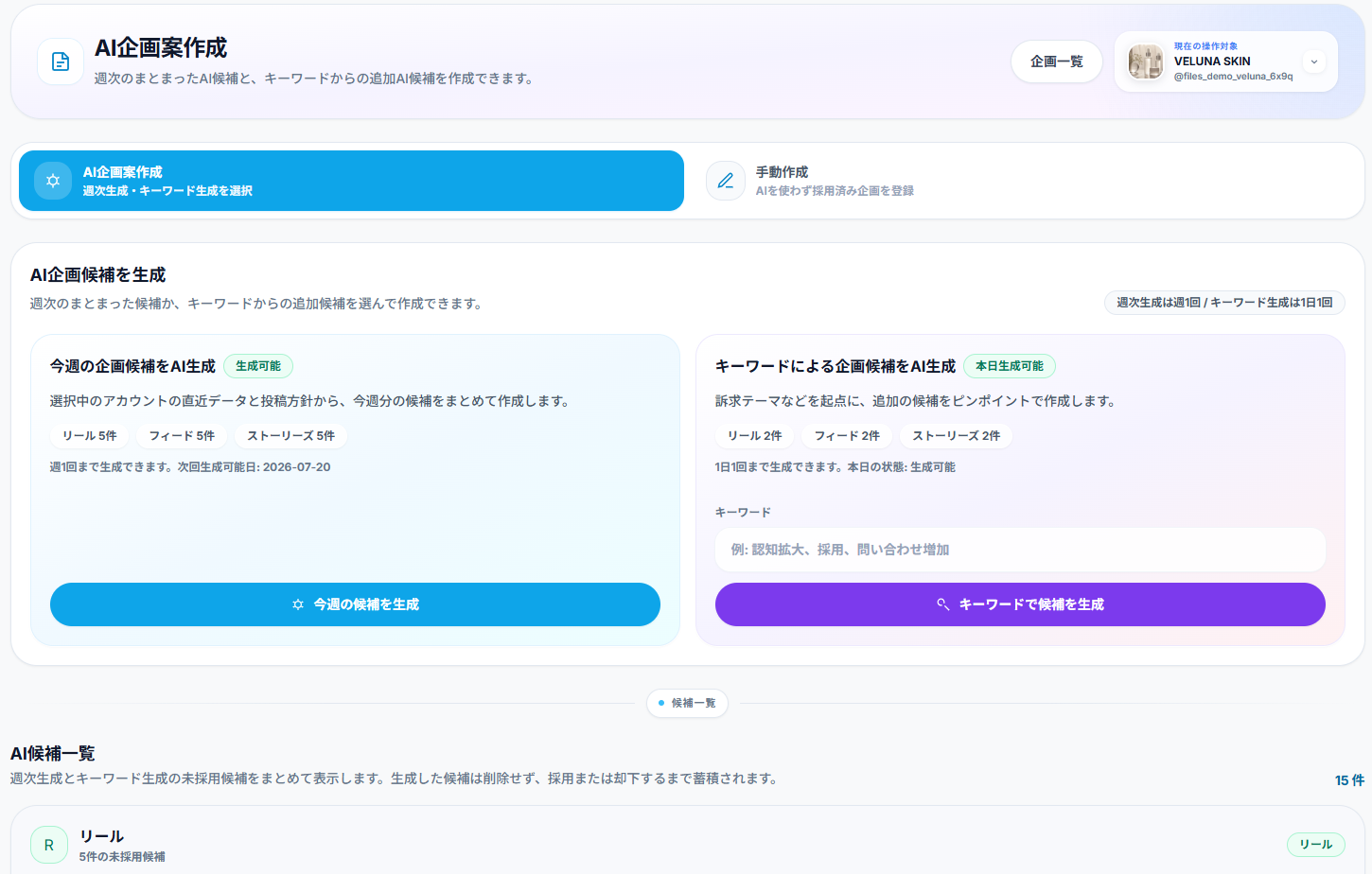The height and width of the screenshot is (875, 1372).
Task: Click the キーワードによる企画候補をAI生成 heading
Action: click(836, 366)
